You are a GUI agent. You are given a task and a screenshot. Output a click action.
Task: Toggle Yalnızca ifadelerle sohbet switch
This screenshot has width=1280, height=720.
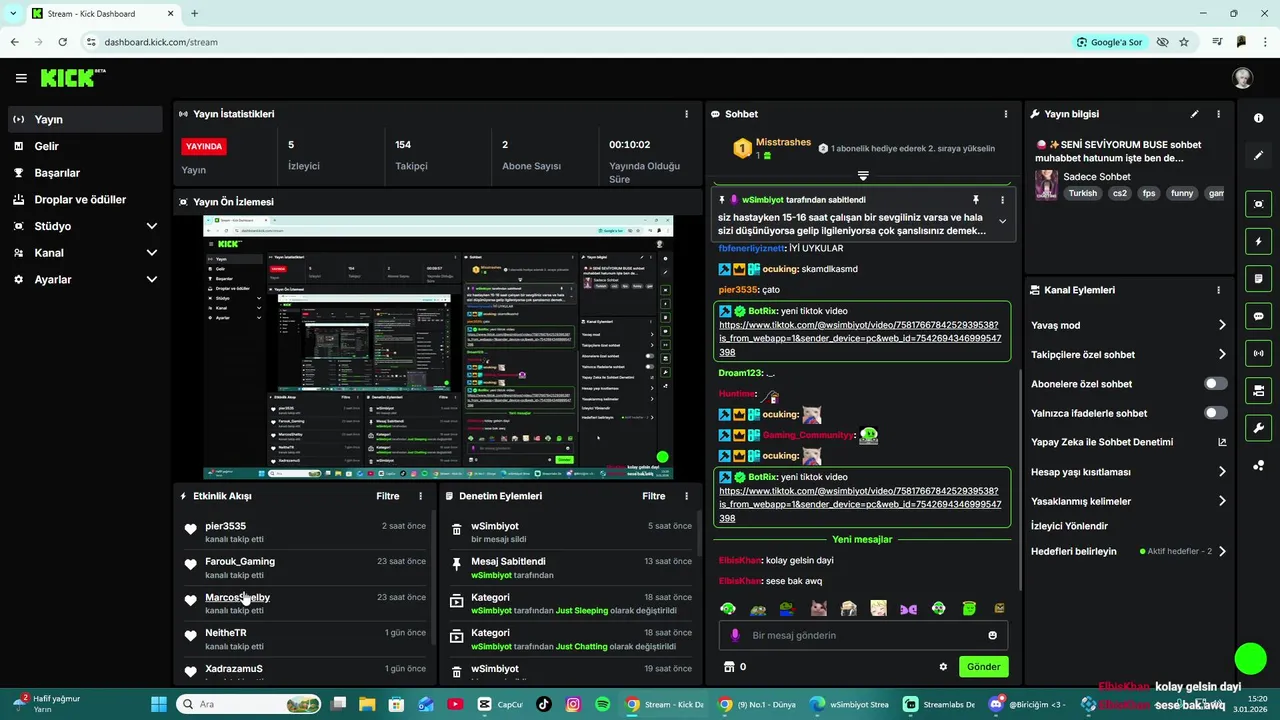pyautogui.click(x=1216, y=413)
